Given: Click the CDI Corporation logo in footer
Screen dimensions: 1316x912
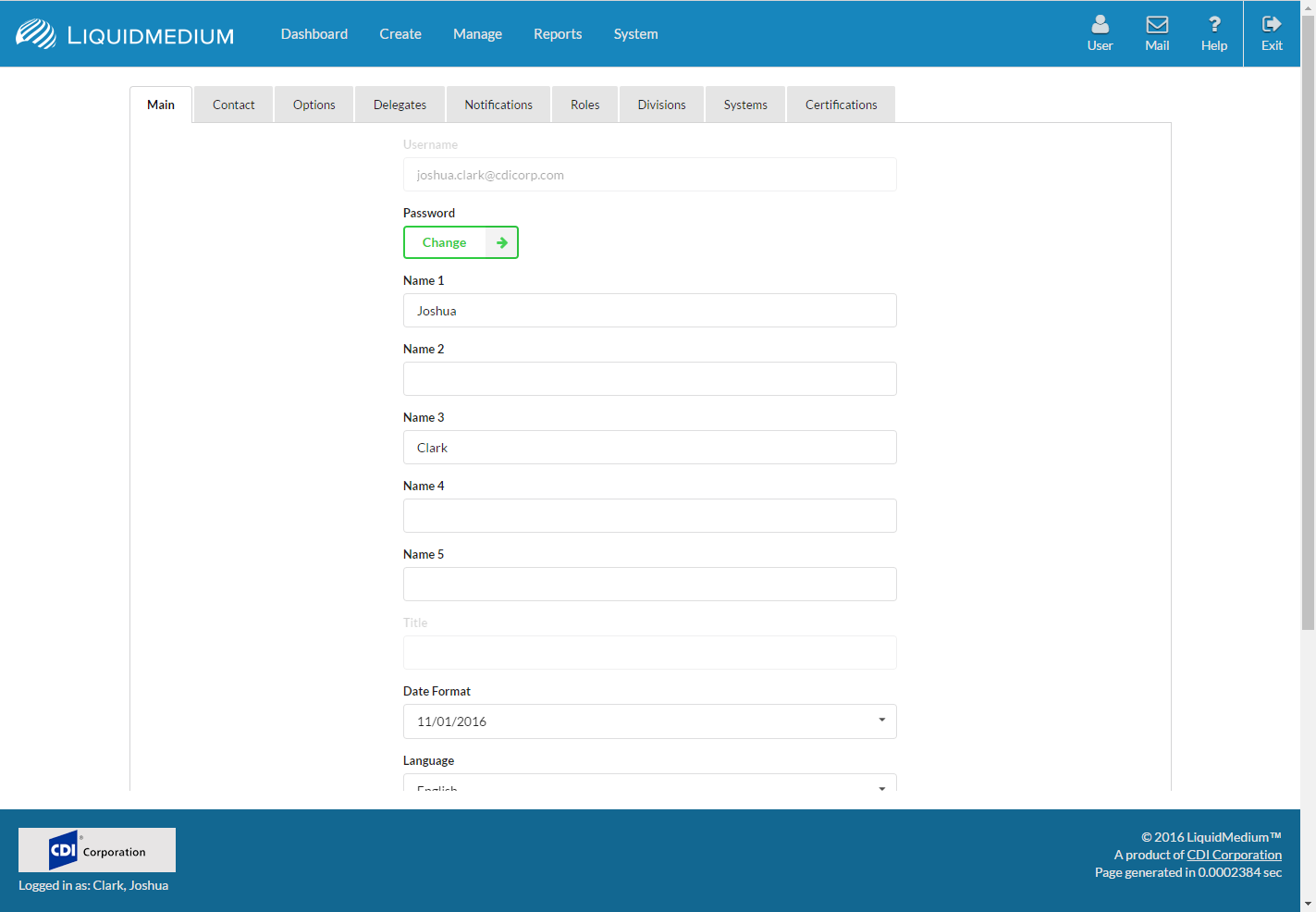Looking at the screenshot, I should click(x=97, y=850).
